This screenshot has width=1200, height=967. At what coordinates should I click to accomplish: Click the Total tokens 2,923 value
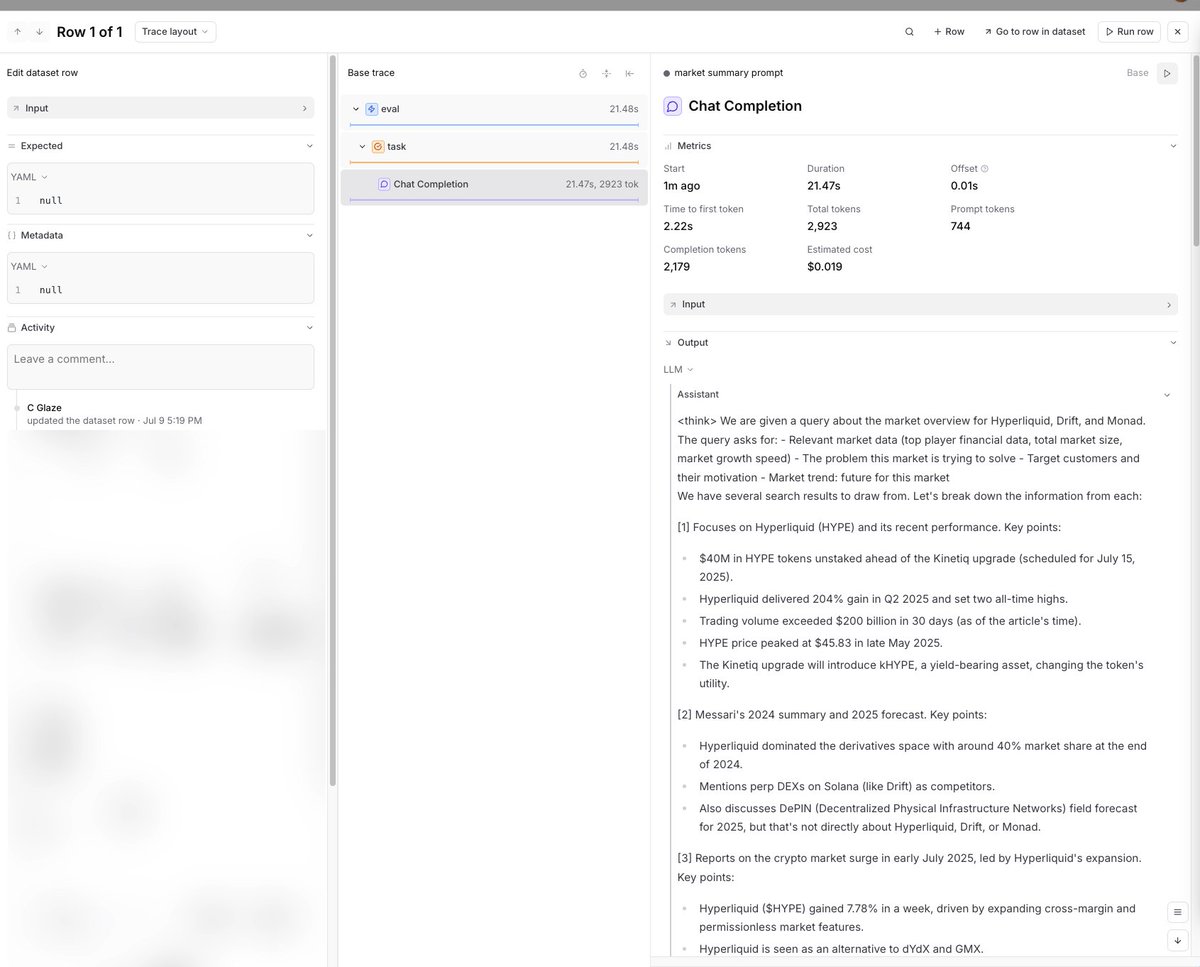(824, 226)
